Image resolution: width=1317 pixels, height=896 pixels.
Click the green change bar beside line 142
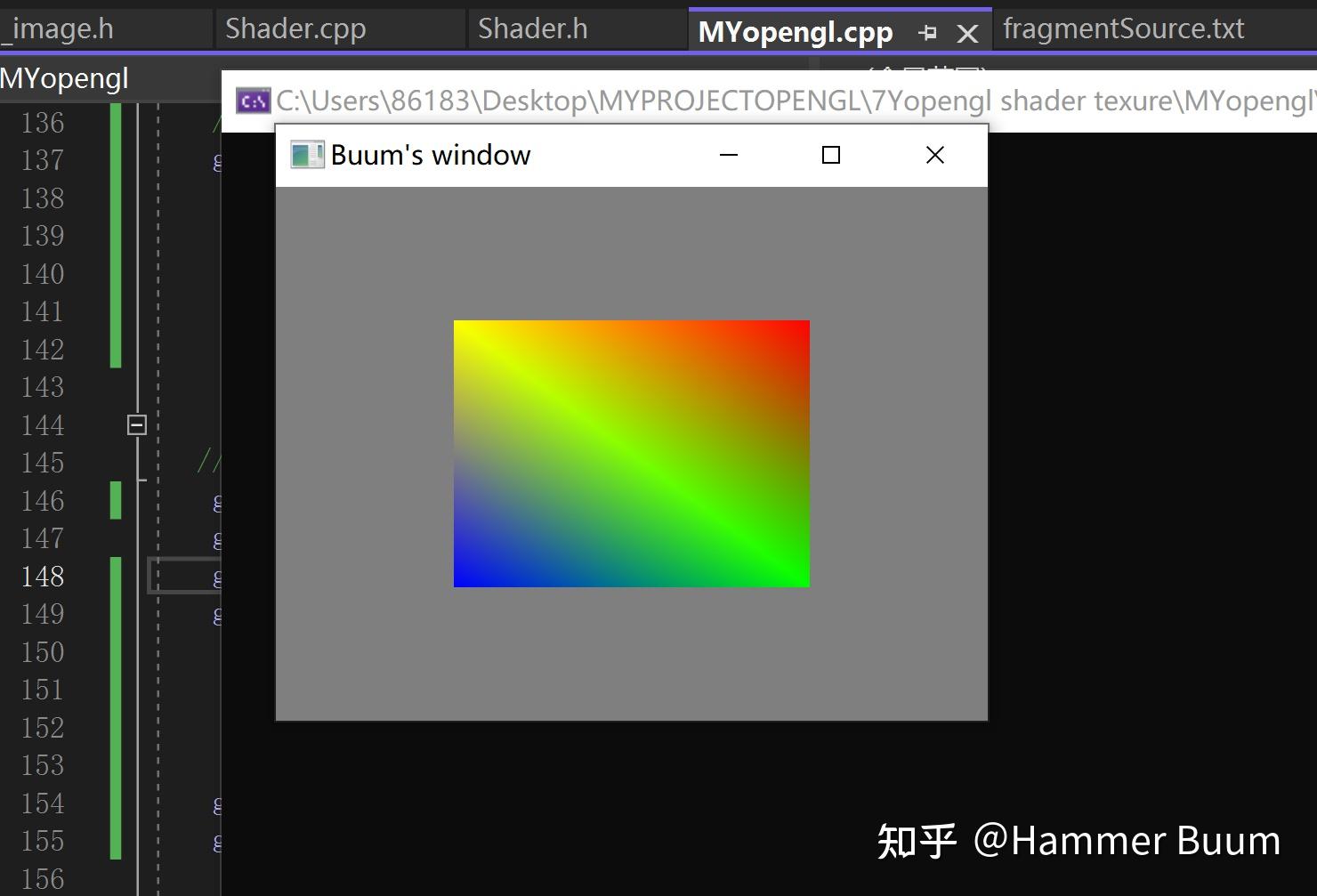tap(115, 349)
